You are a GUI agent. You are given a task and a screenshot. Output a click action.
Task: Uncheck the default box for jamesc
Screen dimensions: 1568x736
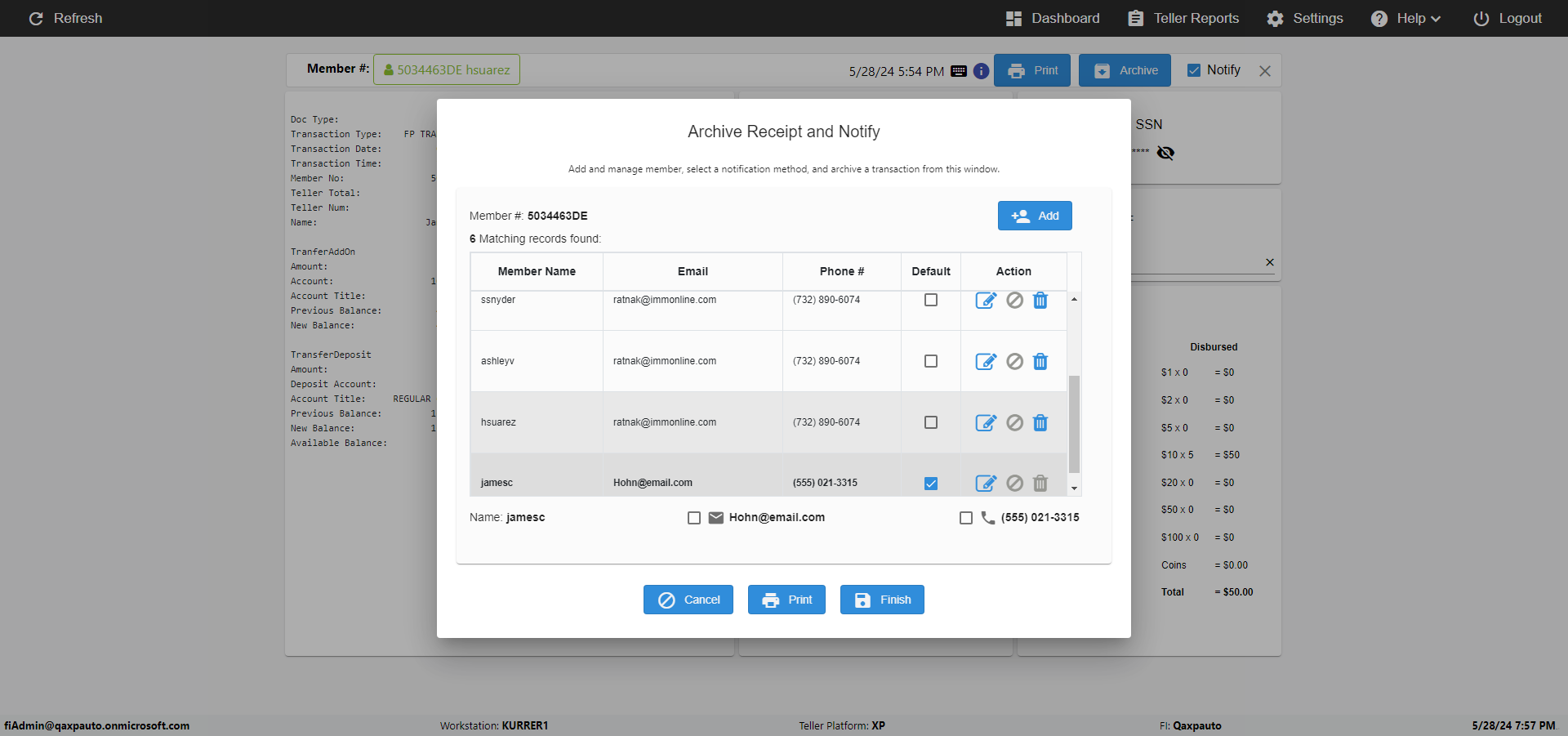tap(931, 484)
